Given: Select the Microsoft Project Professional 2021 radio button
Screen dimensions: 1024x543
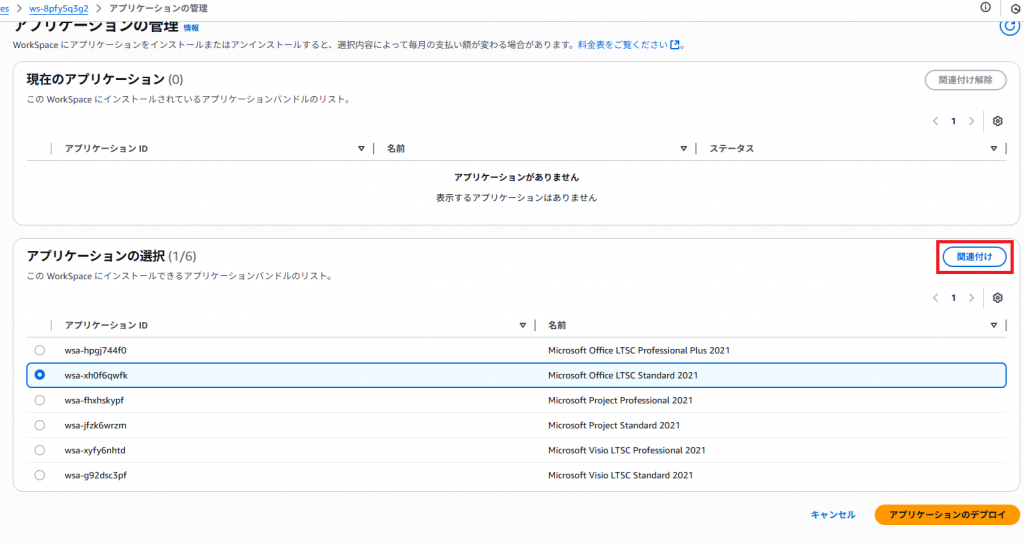Looking at the screenshot, I should [40, 400].
